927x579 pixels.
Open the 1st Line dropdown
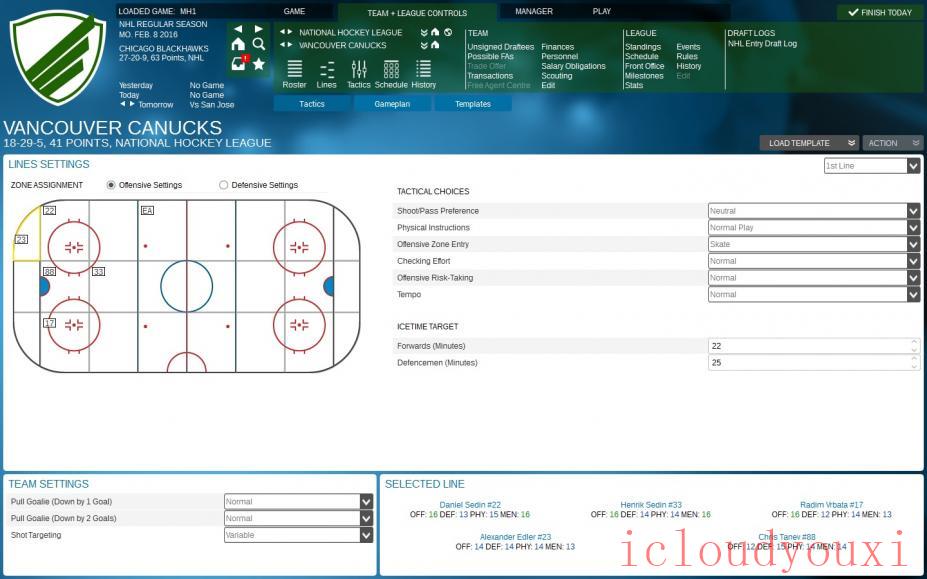[x=872, y=166]
